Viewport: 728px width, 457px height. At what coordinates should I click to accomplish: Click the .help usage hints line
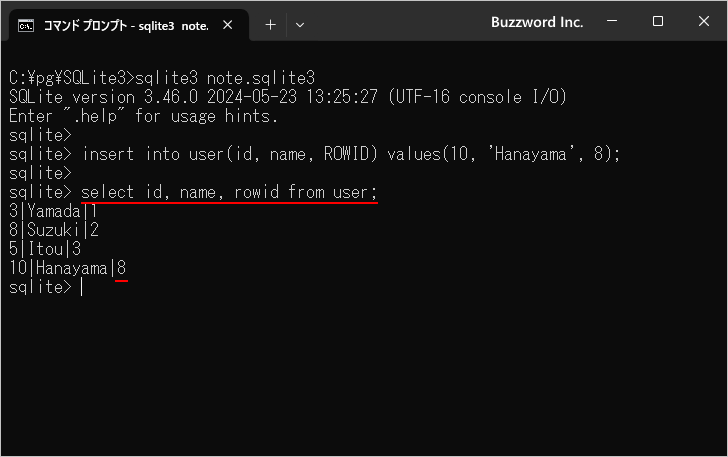pos(143,116)
